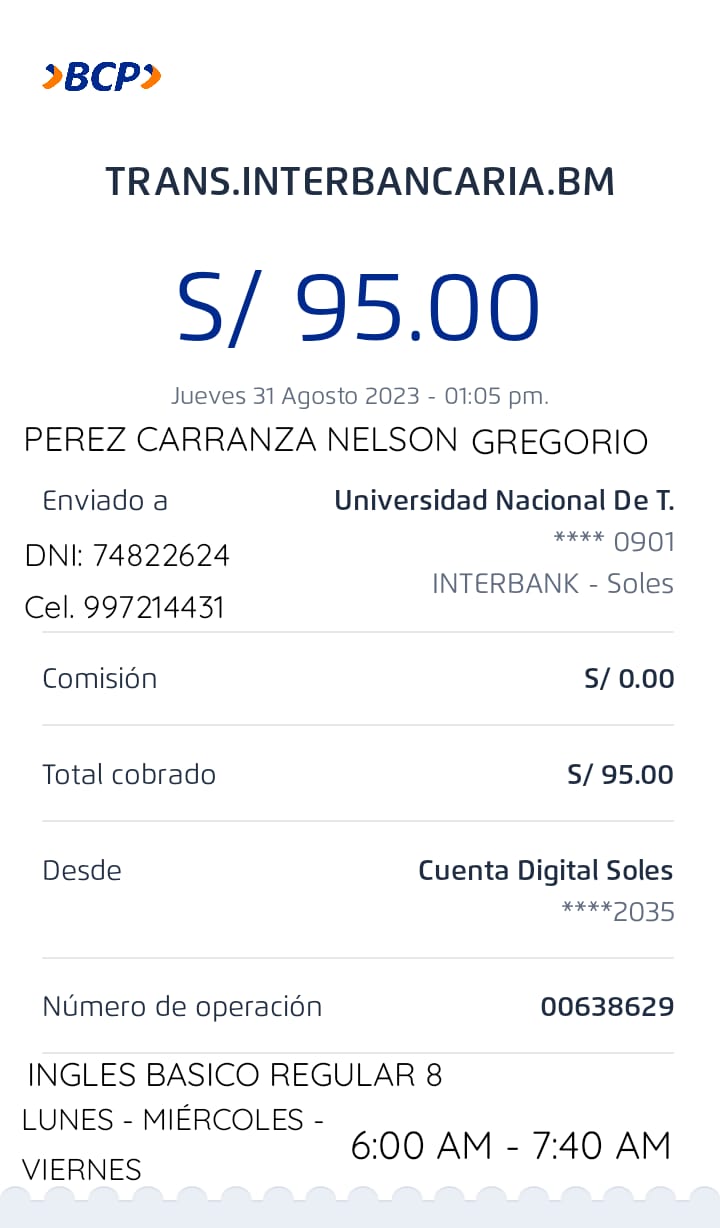Click the BCP logo
The width and height of the screenshot is (720, 1228).
101,77
